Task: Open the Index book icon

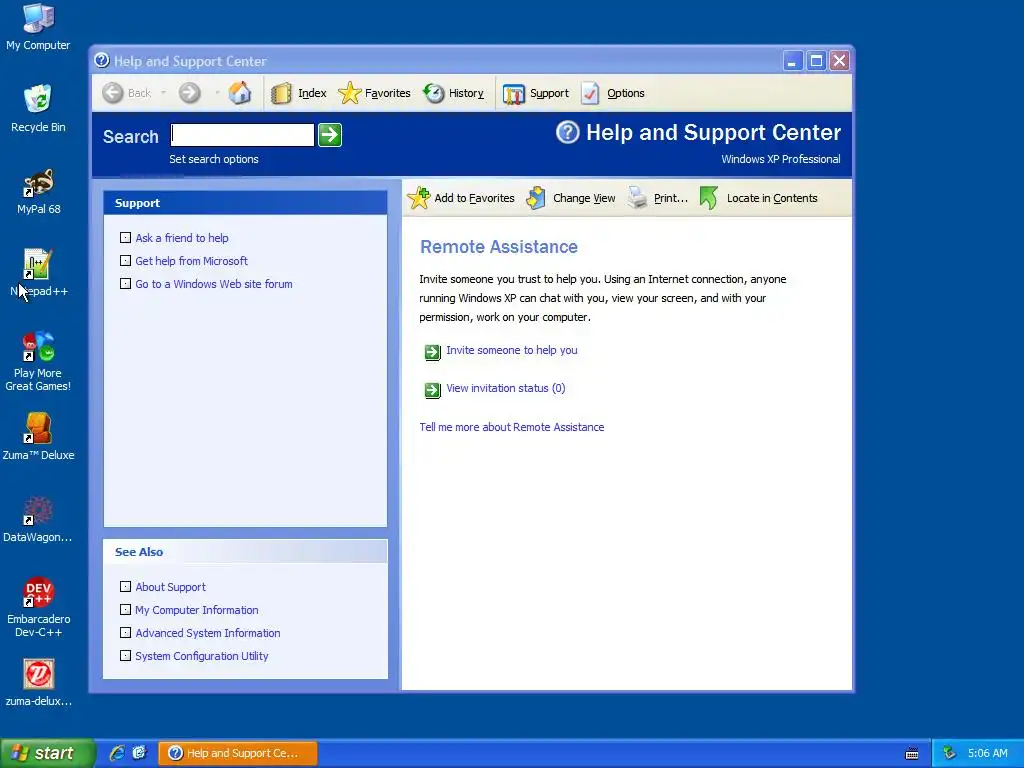Action: coord(281,93)
